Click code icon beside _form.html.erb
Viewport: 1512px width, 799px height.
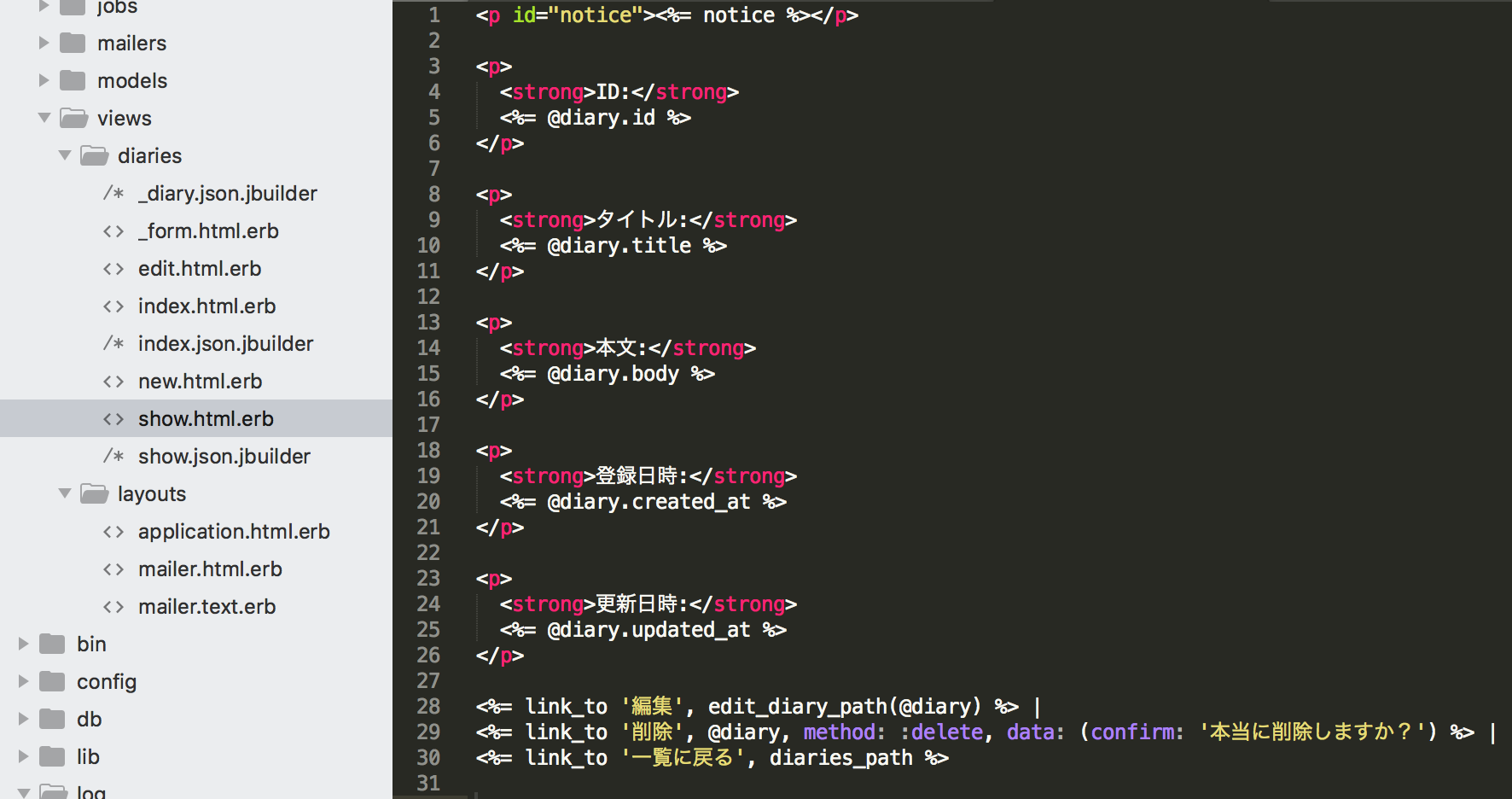coord(113,230)
